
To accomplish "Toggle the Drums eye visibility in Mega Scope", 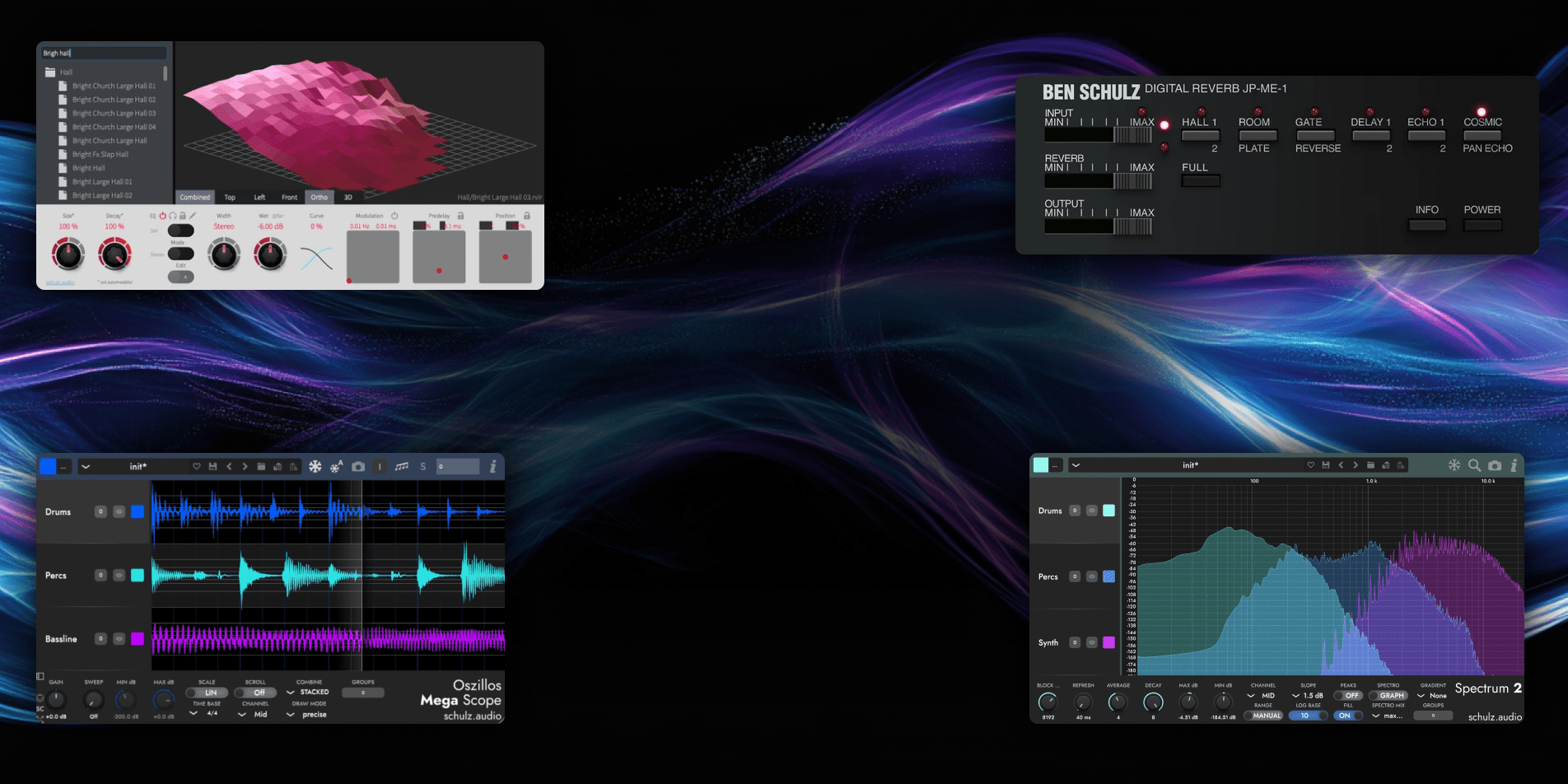I will pos(119,511).
